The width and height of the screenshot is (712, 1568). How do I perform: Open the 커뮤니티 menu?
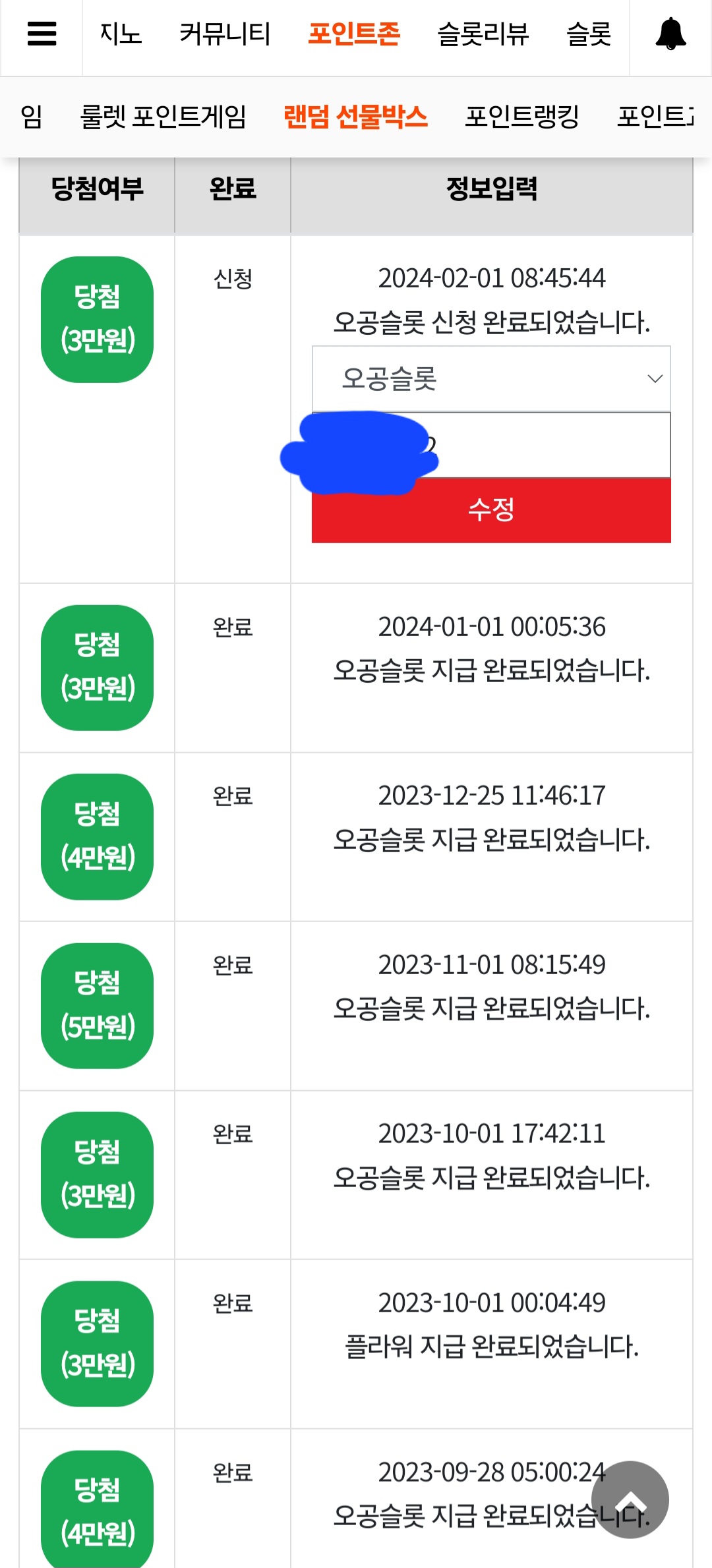point(225,34)
